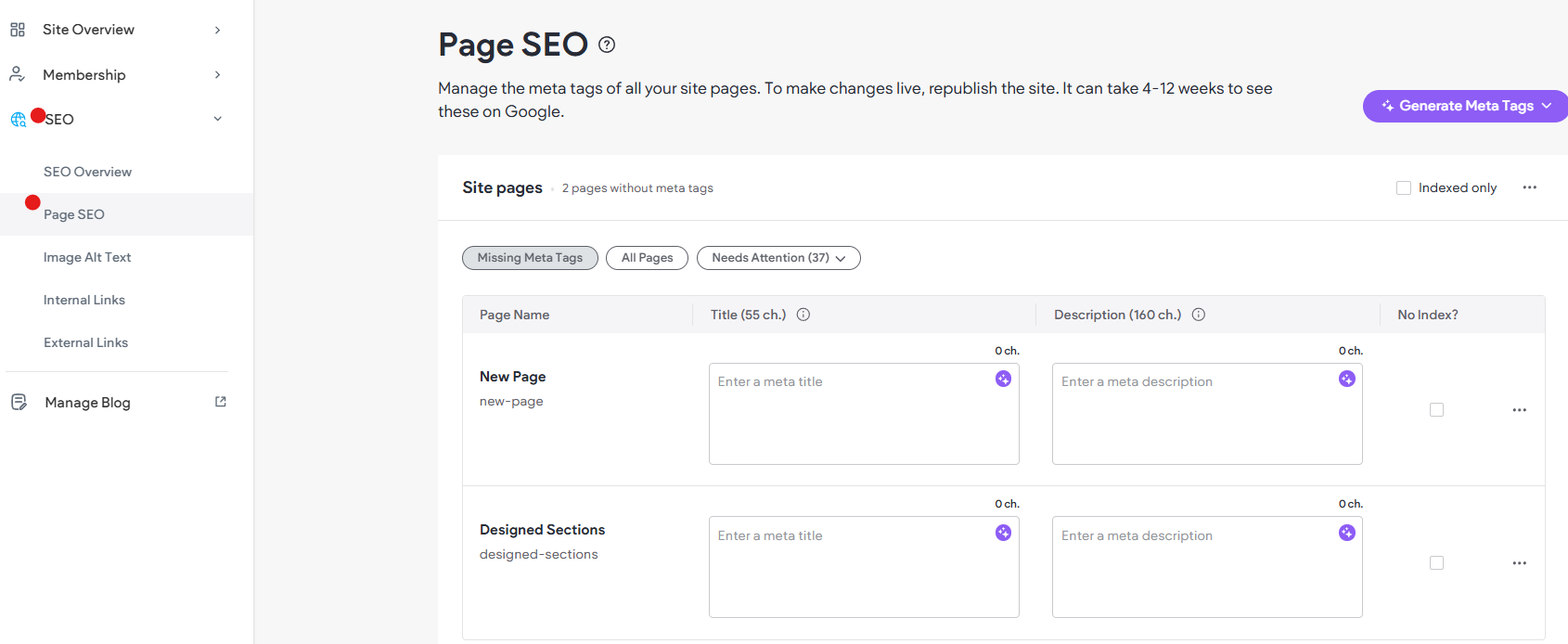
Task: Open Image Alt Text in sidebar
Action: 87,257
